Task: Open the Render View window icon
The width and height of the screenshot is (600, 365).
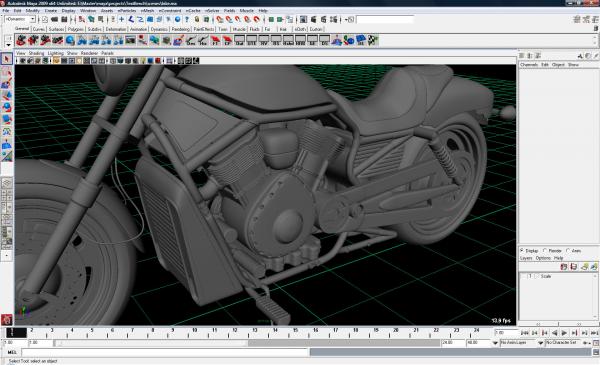Action: (x=304, y=19)
